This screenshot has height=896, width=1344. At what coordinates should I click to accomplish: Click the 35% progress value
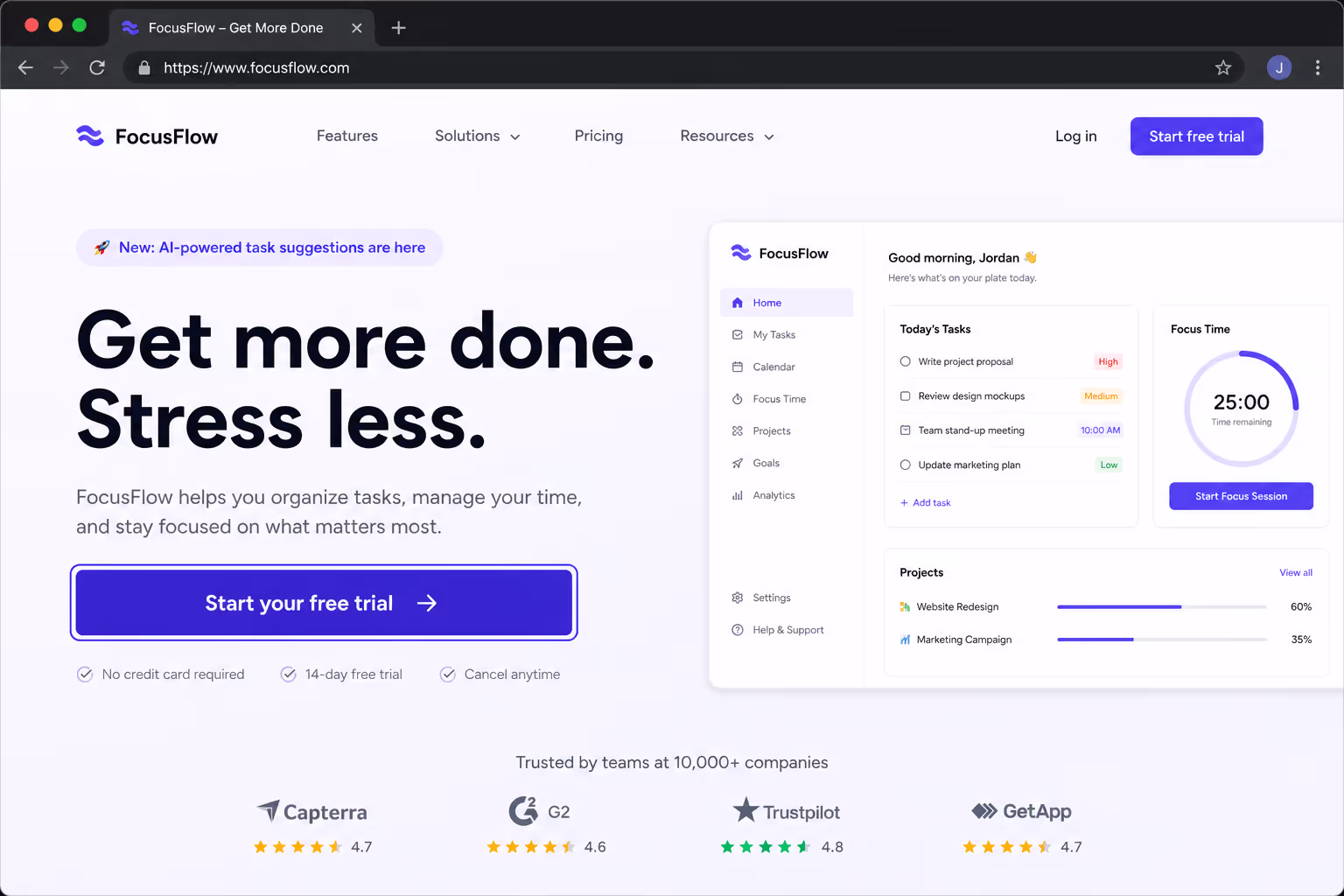coord(1301,640)
